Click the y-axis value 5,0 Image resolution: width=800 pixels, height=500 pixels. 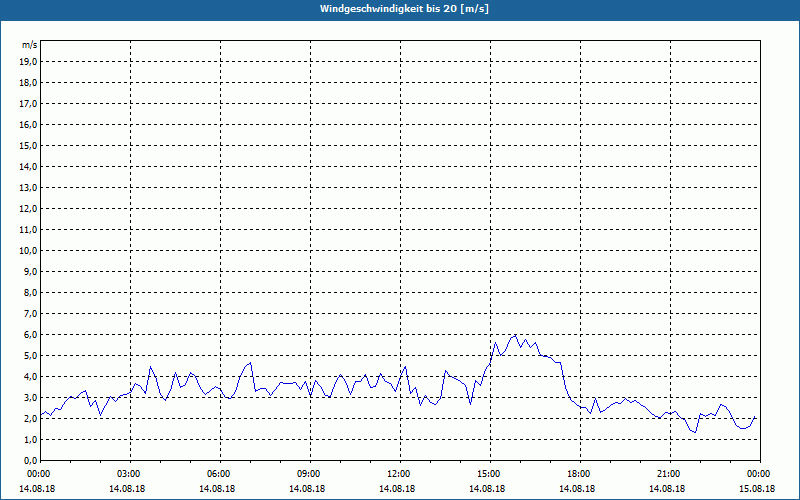coord(30,356)
